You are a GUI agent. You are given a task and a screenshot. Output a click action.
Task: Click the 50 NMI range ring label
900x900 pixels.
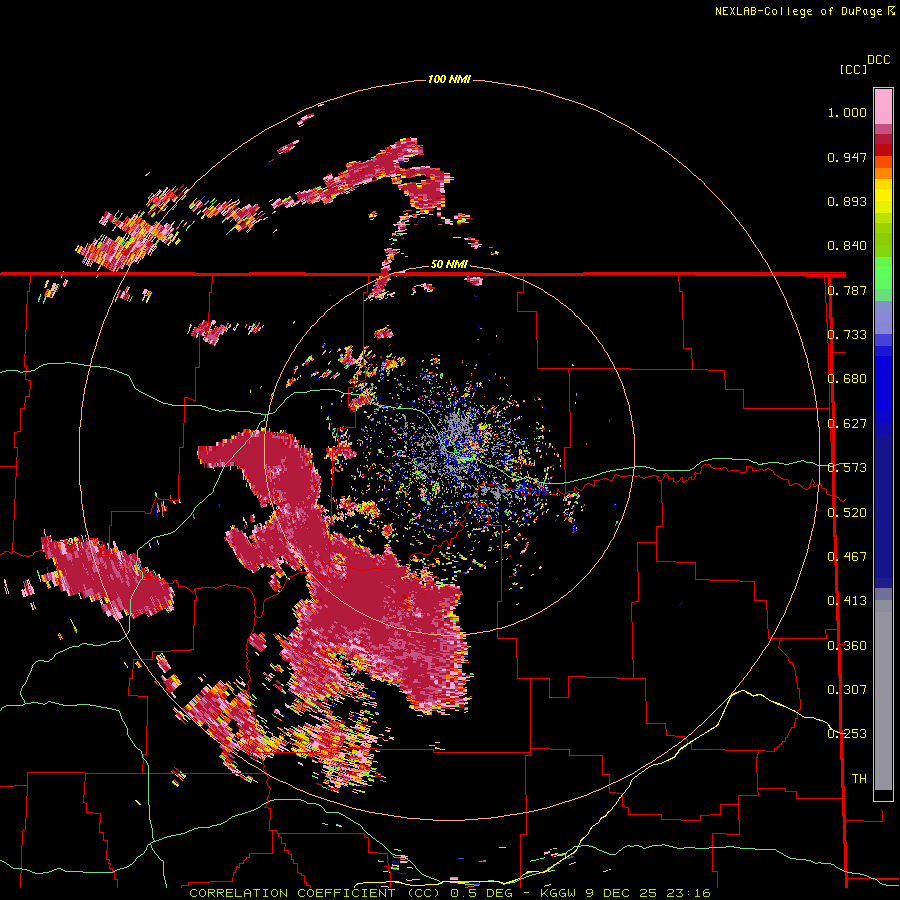[x=449, y=264]
